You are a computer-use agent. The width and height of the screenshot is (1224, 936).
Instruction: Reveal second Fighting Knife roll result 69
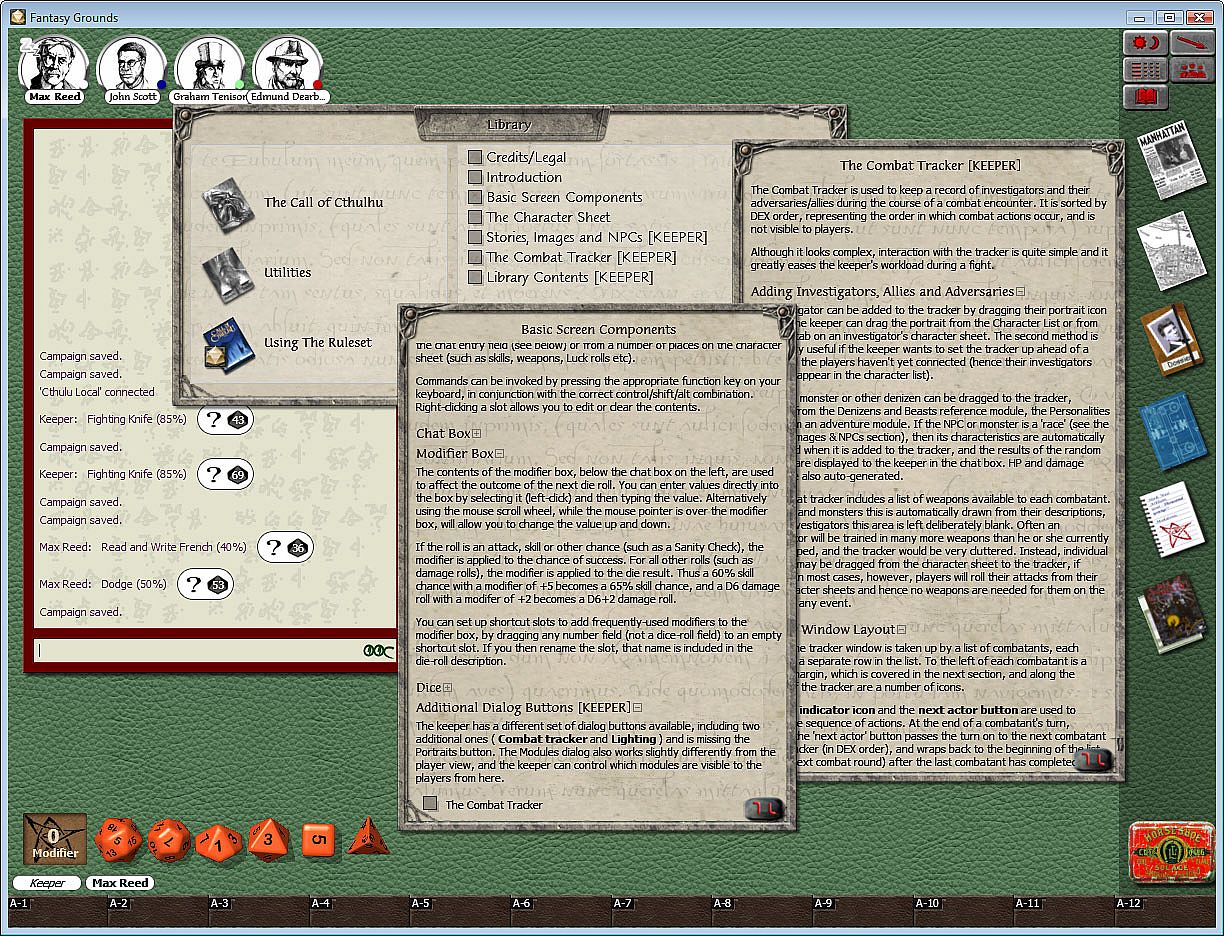[225, 474]
